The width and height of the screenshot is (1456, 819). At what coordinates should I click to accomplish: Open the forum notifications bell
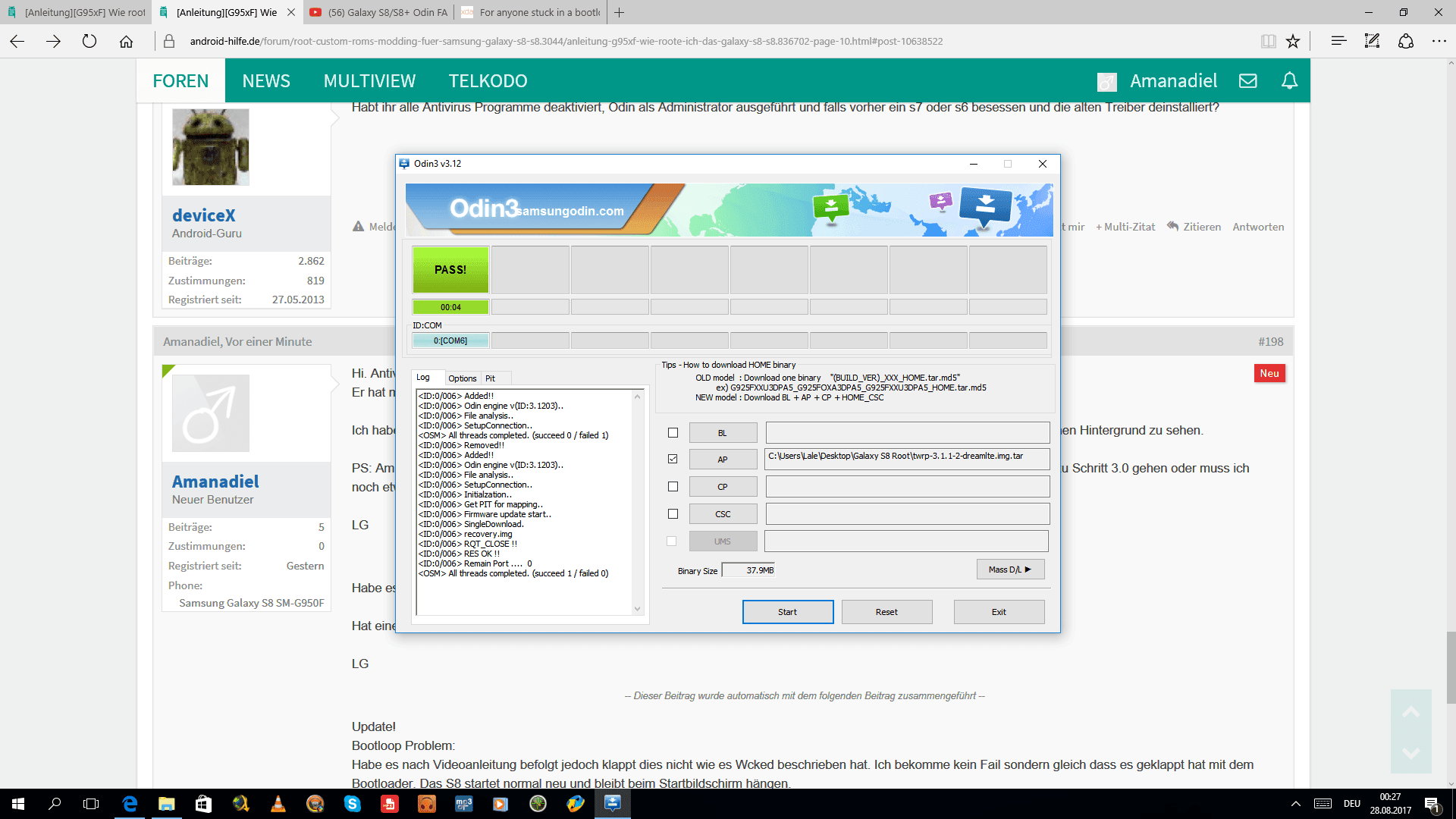[x=1289, y=80]
